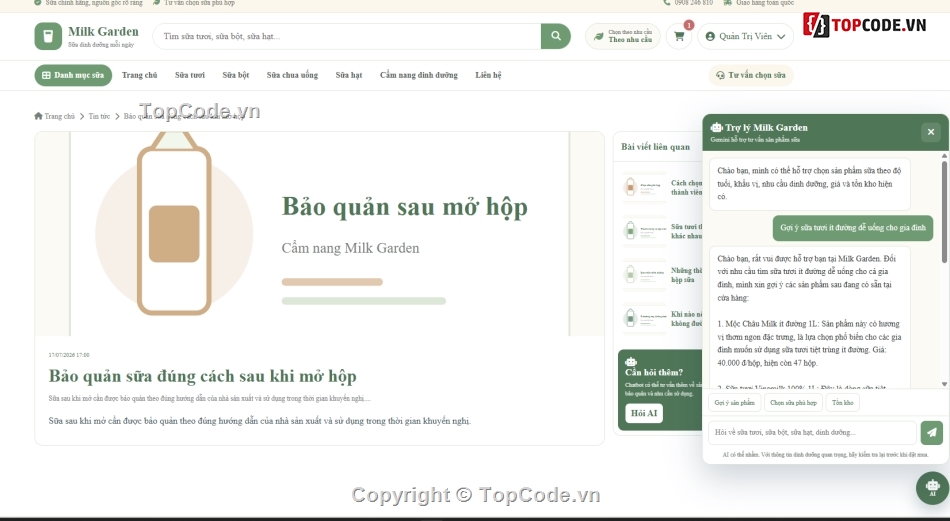Click Tin tức breadcrumb link

99,116
